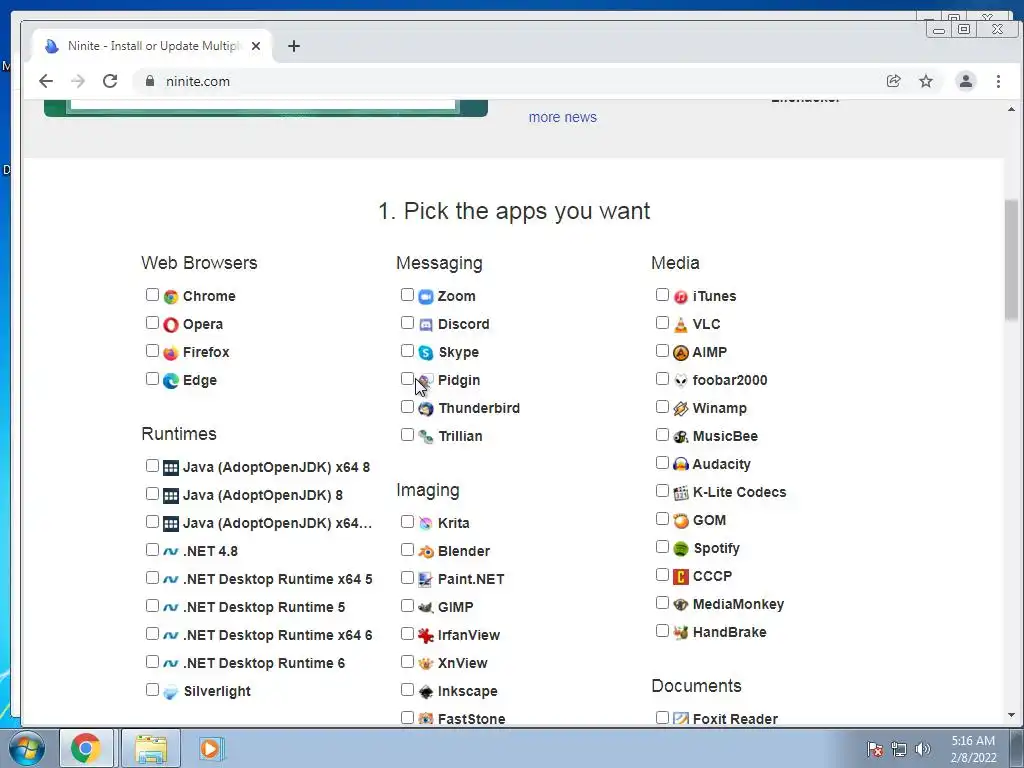This screenshot has width=1024, height=768.
Task: Share this page via toolbar icon
Action: click(893, 81)
